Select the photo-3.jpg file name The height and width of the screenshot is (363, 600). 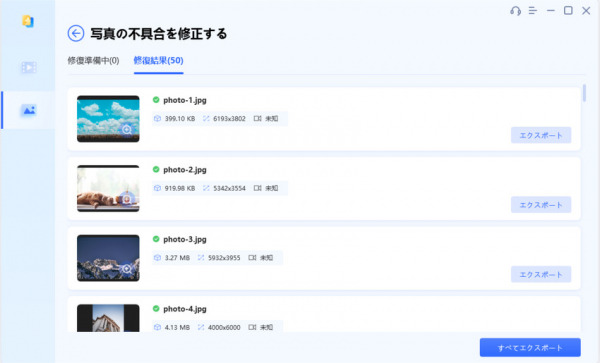(x=185, y=239)
